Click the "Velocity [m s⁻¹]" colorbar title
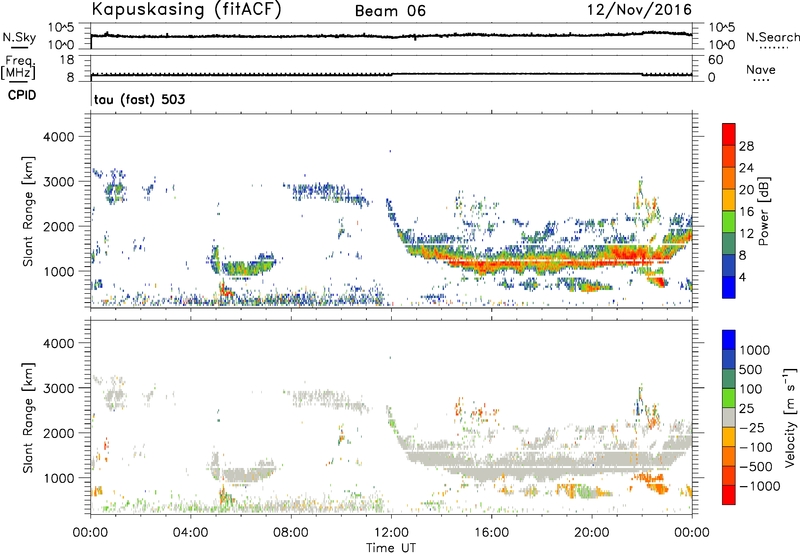This screenshot has height=554, width=800. click(x=790, y=417)
